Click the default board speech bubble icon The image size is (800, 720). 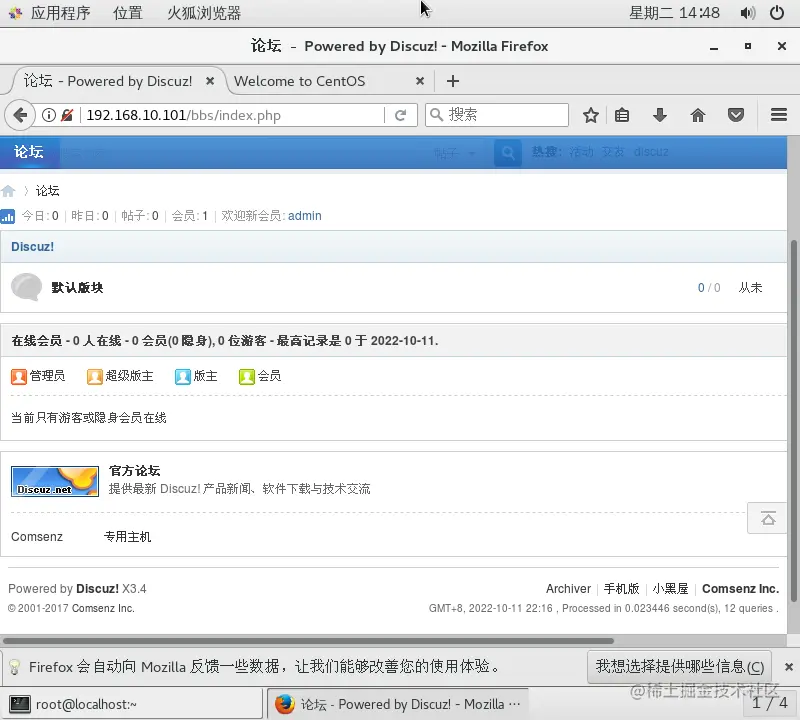27,287
